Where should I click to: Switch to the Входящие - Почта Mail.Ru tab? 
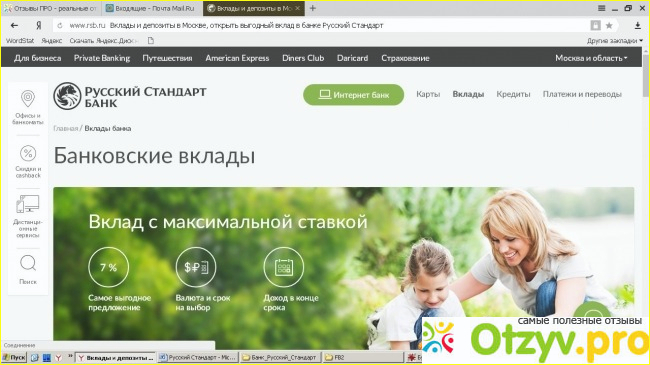pyautogui.click(x=151, y=8)
